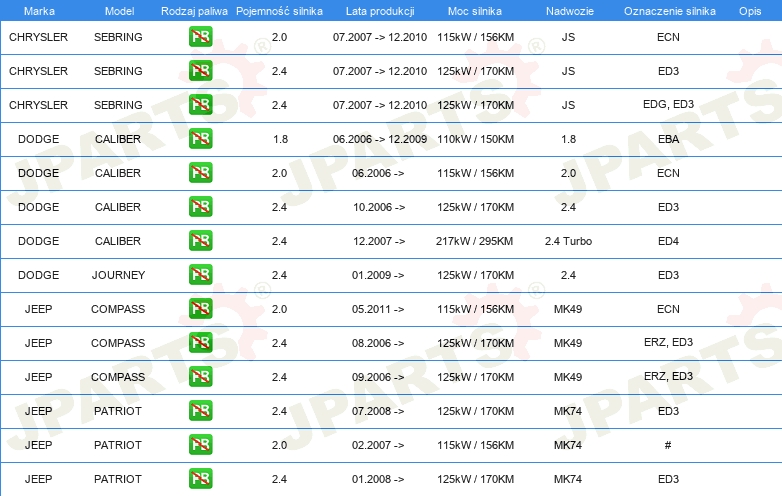Click the Oznaczenie silnika column header
The image size is (782, 496).
pyautogui.click(x=670, y=11)
